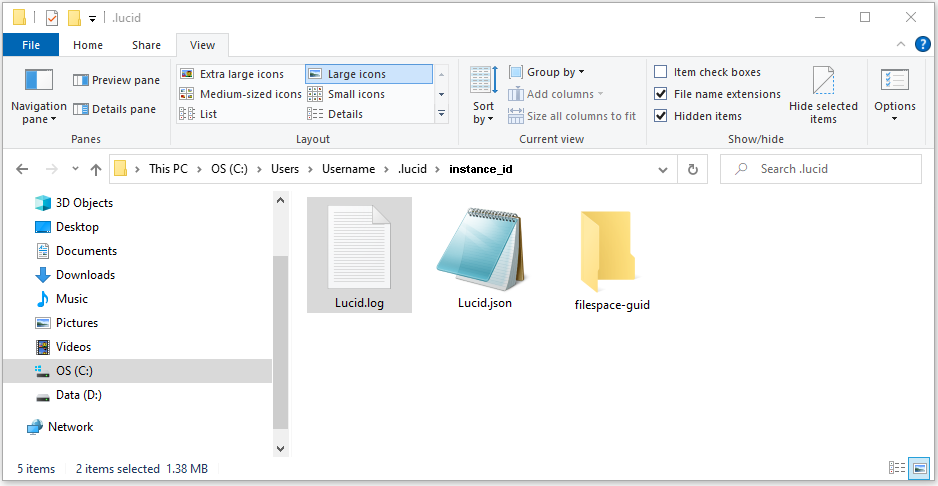Switch to the Home ribbon tab
The width and height of the screenshot is (938, 486).
[x=88, y=45]
